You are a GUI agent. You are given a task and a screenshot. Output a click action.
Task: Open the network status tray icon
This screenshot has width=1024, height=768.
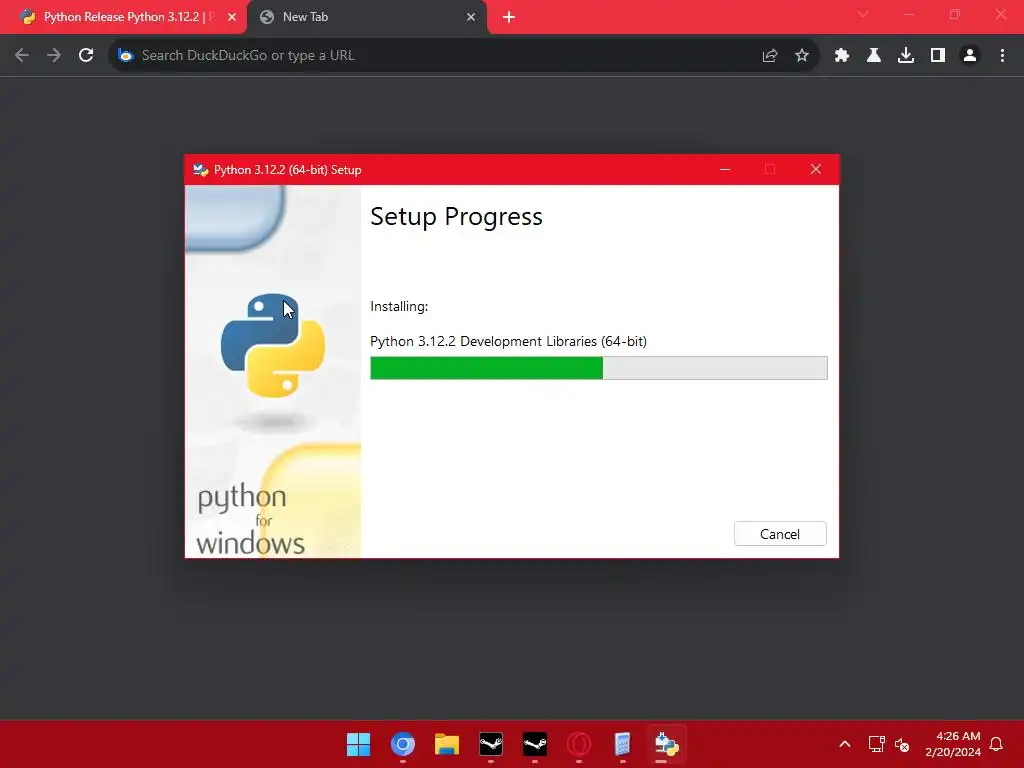(x=876, y=744)
